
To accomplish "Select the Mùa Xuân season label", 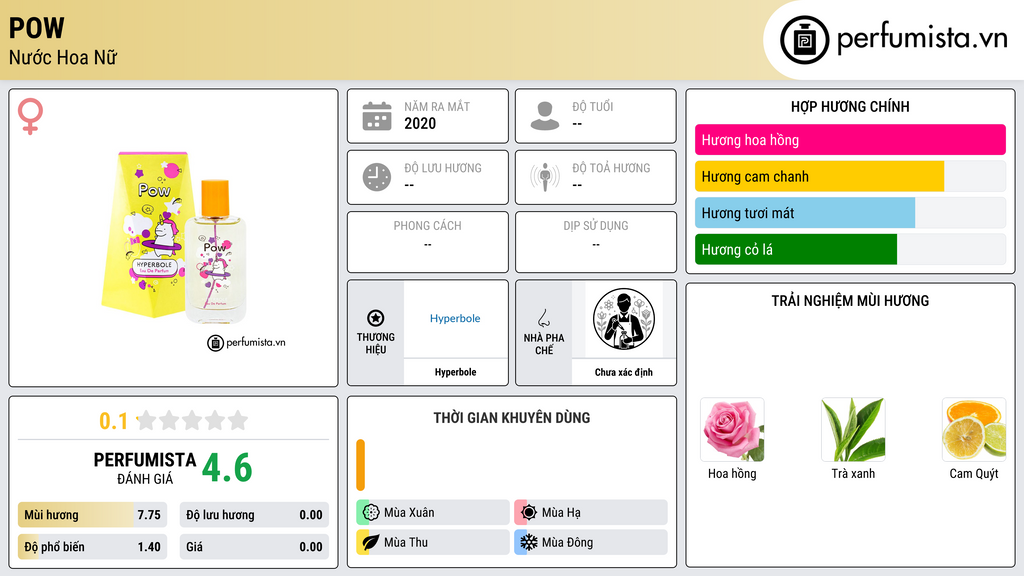I will 409,513.
